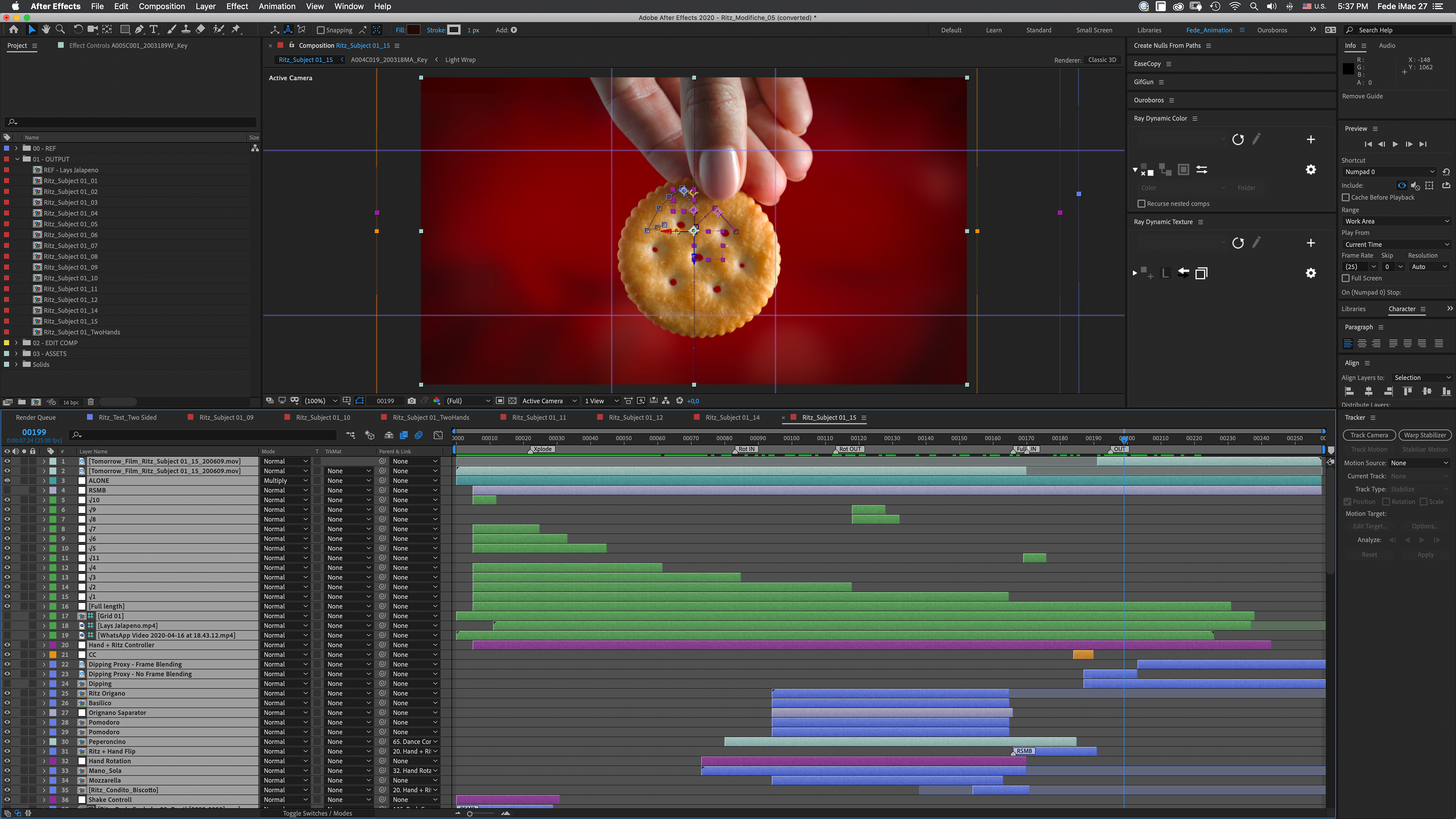Add a new Ray Dynamic Color swatch
The width and height of the screenshot is (1456, 819).
(1311, 140)
